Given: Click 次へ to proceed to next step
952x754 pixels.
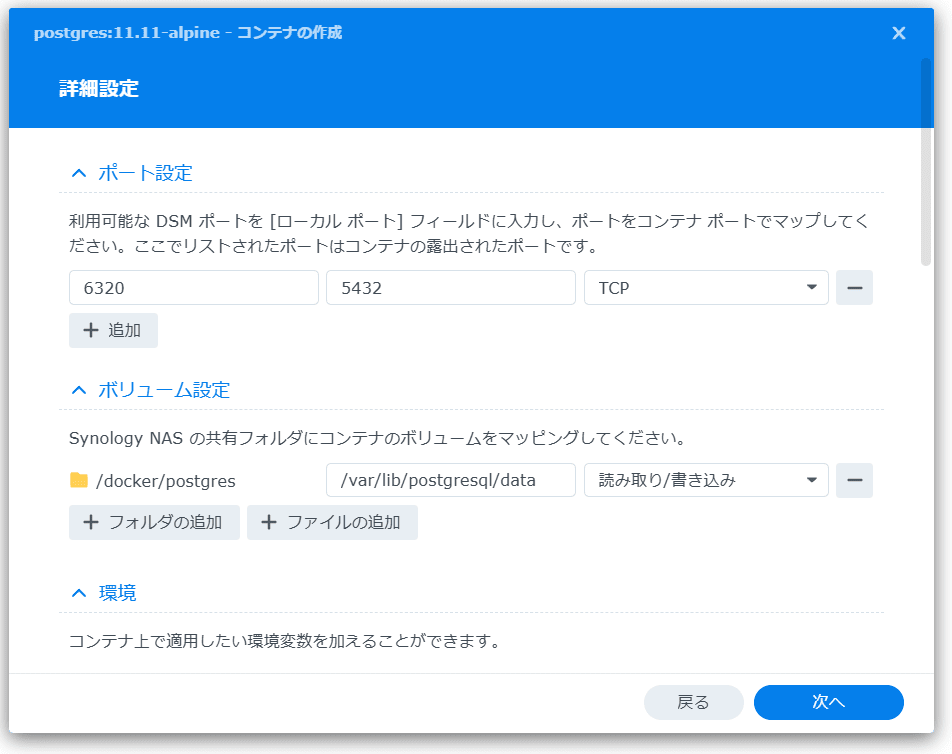Looking at the screenshot, I should (828, 702).
